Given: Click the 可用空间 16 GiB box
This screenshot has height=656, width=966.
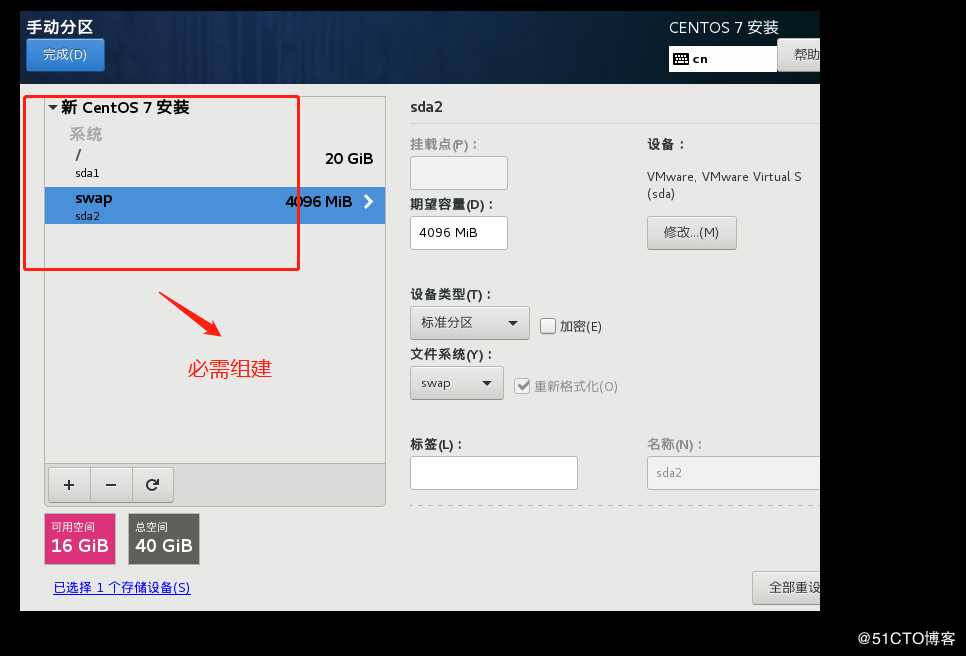Looking at the screenshot, I should point(80,539).
